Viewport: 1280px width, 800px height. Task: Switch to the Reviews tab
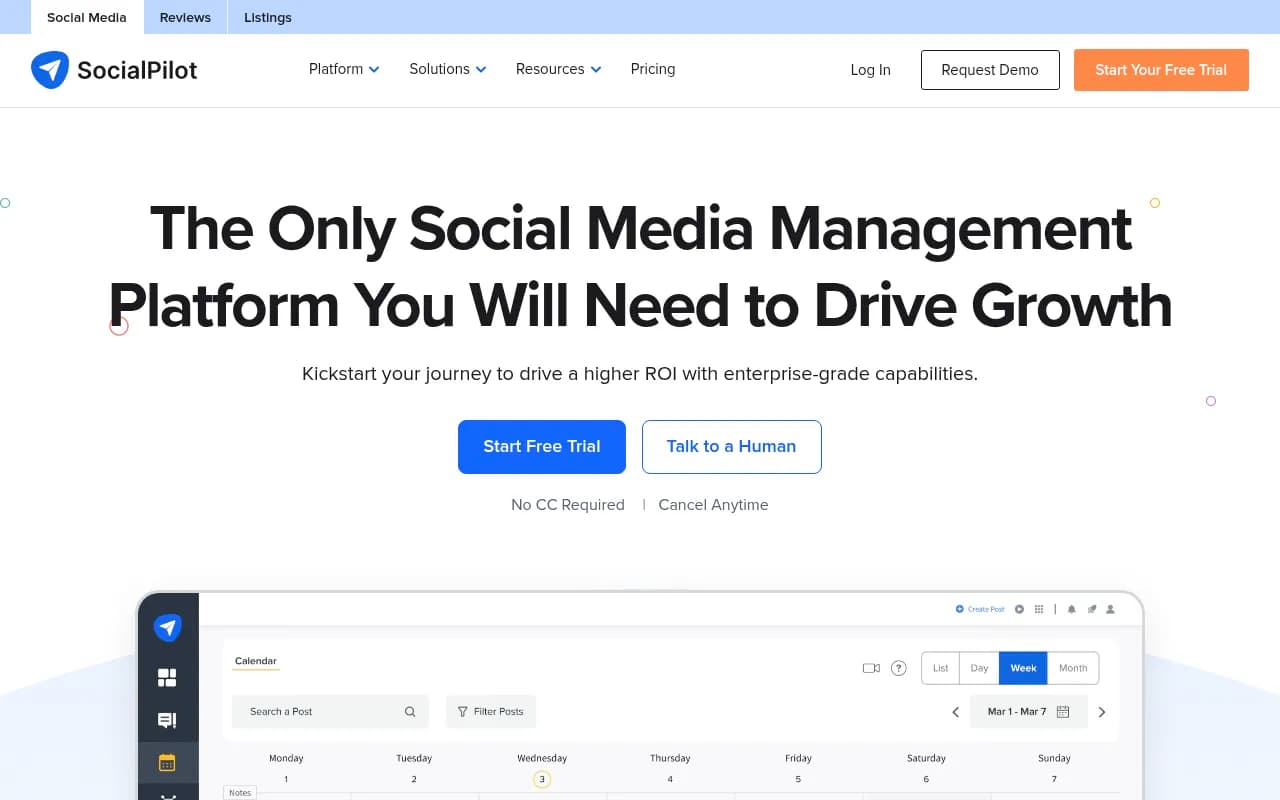pyautogui.click(x=185, y=17)
